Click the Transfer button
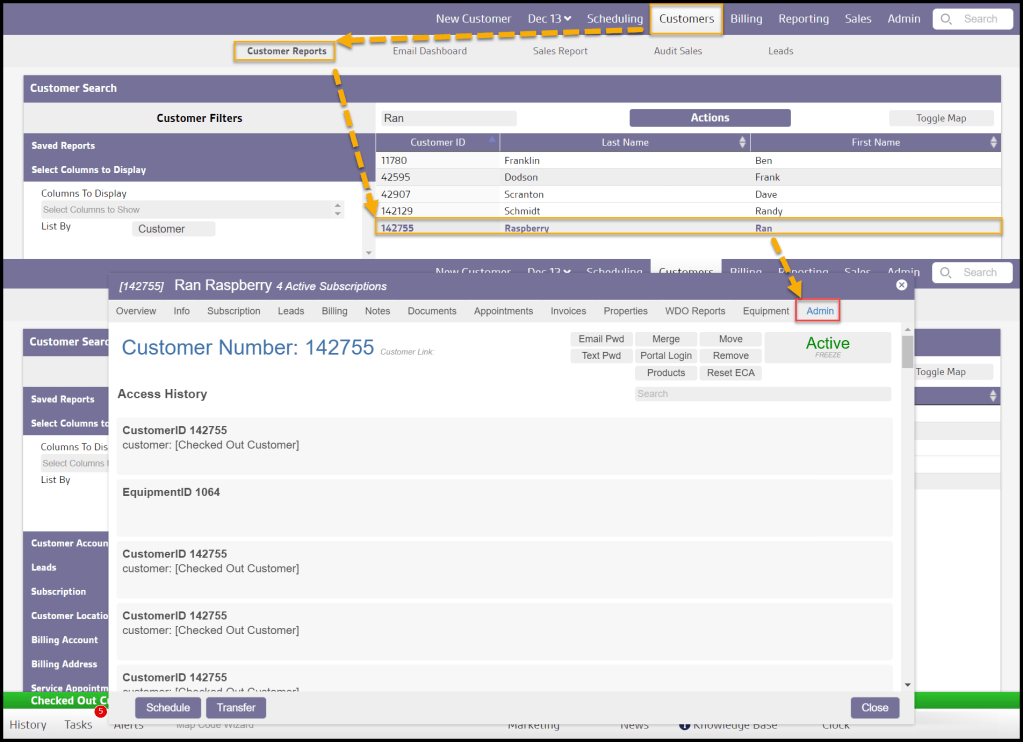Screen dimensions: 1023x742 236,707
